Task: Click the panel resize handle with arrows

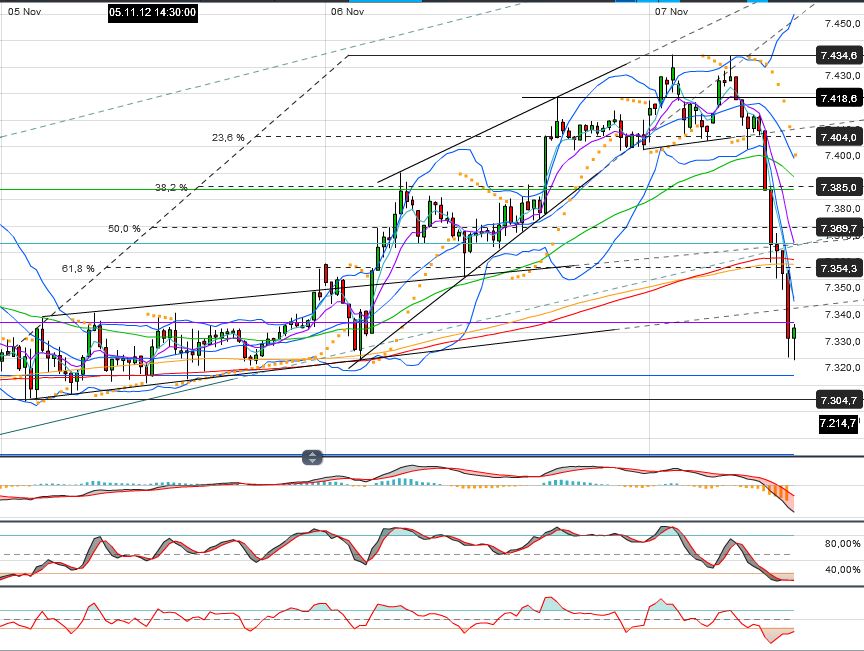Action: [x=313, y=457]
